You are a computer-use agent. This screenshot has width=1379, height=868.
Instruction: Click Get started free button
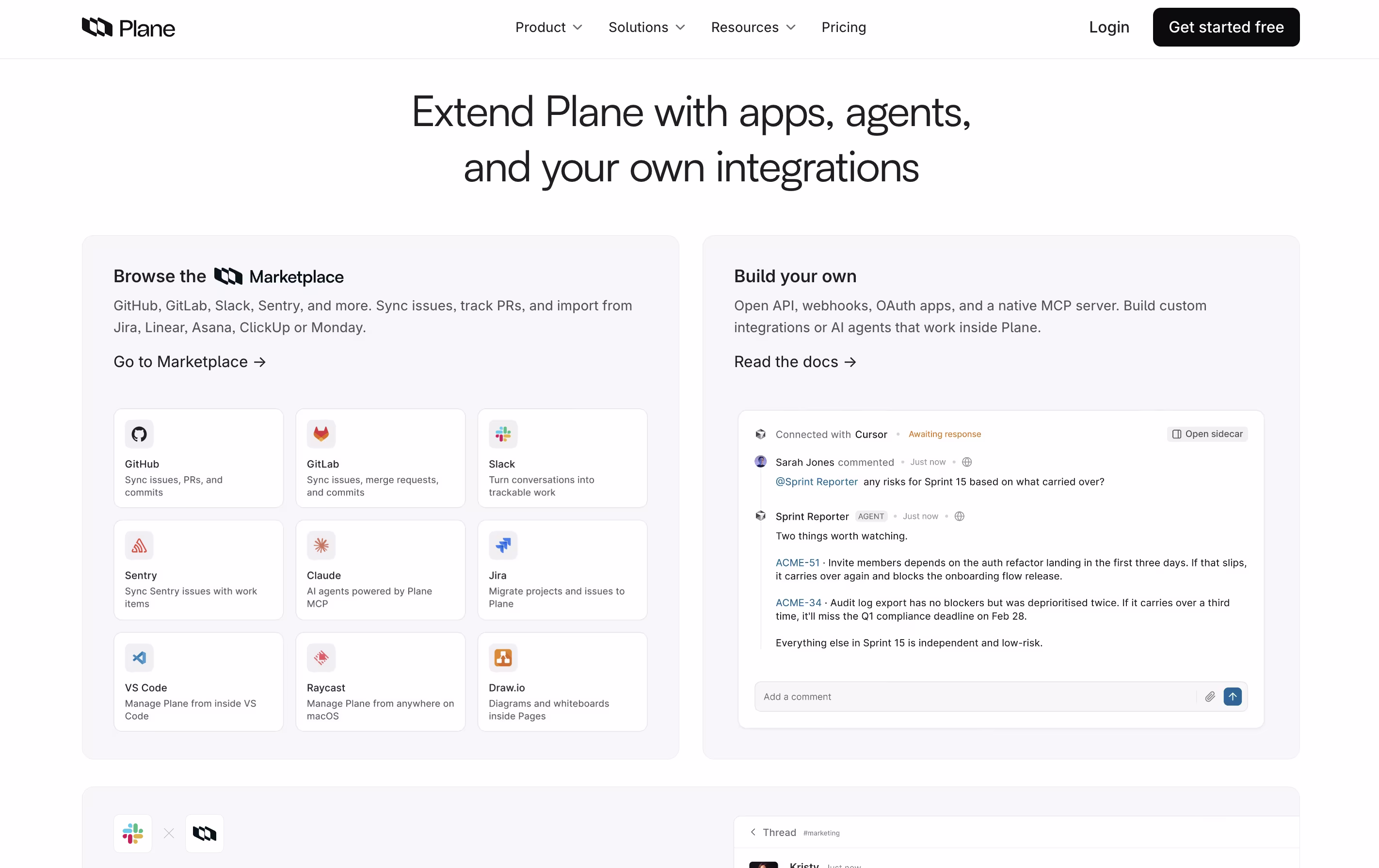pyautogui.click(x=1225, y=27)
